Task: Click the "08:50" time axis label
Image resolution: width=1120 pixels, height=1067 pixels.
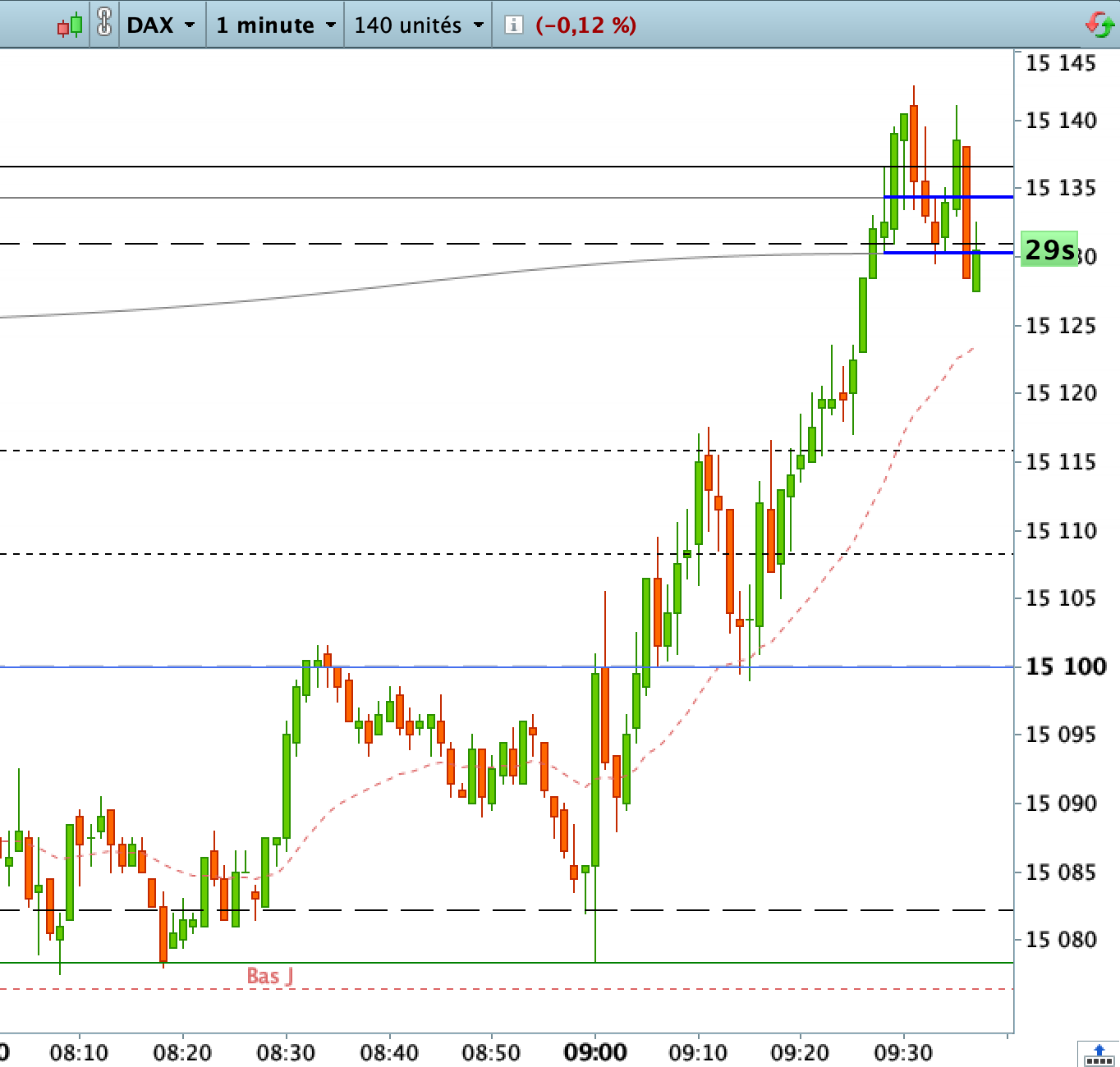Action: click(x=491, y=1052)
